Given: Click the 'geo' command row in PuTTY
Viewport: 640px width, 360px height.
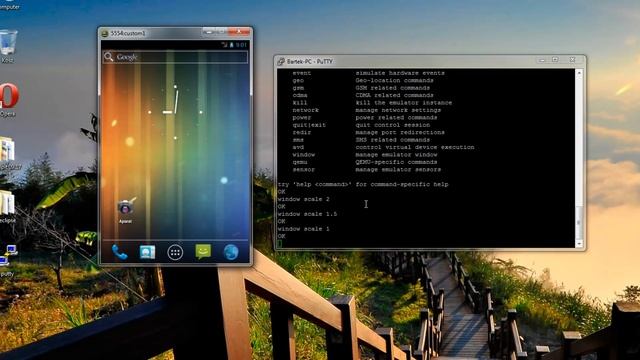Looking at the screenshot, I should (363, 80).
